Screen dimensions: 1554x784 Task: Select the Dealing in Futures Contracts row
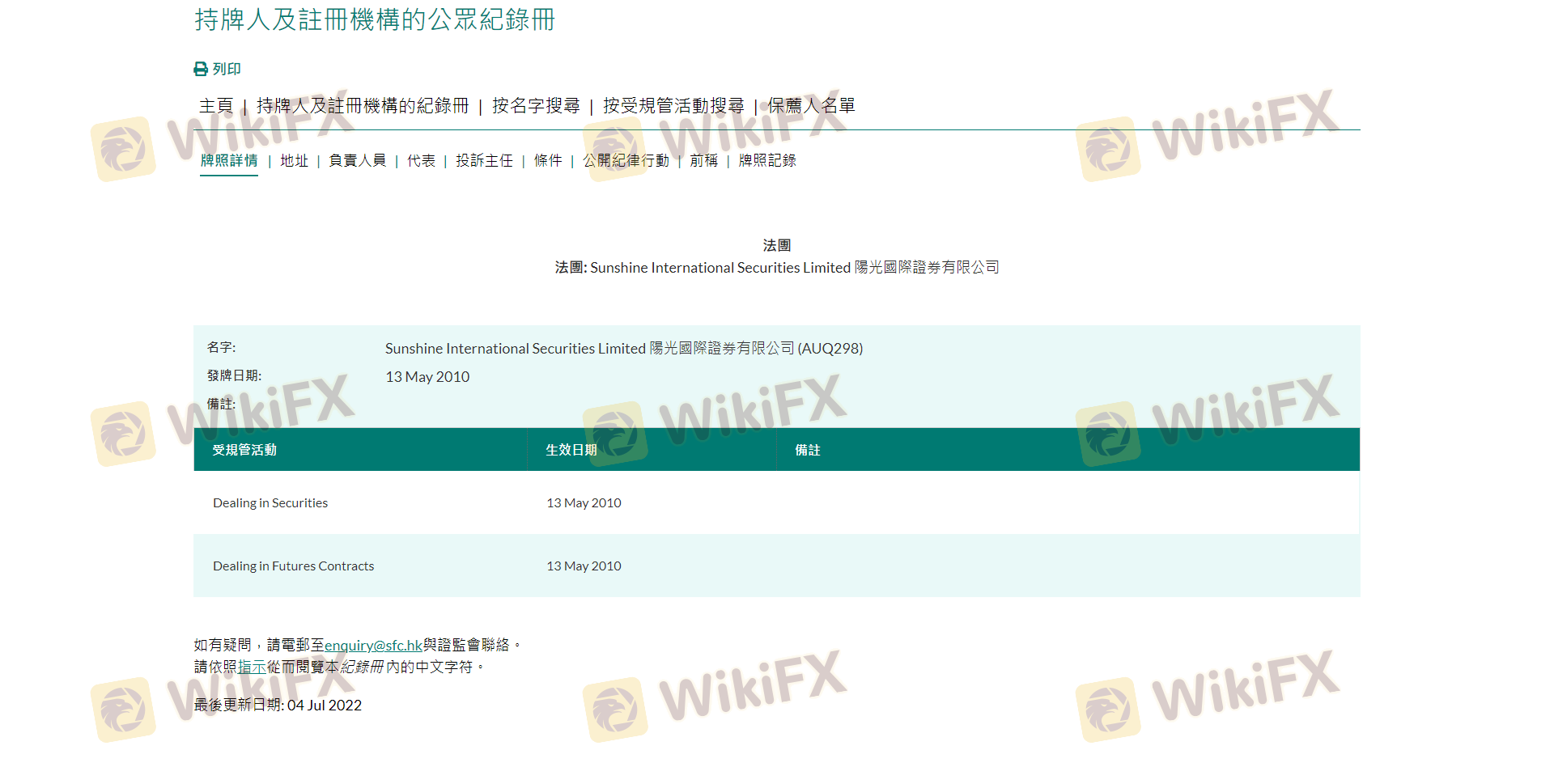point(293,566)
